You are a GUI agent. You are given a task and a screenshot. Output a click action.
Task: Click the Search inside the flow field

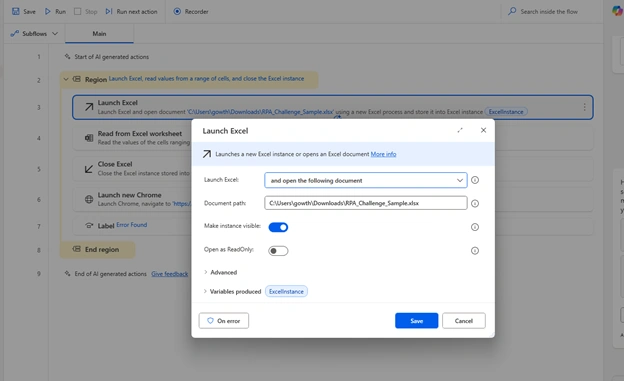tap(549, 12)
